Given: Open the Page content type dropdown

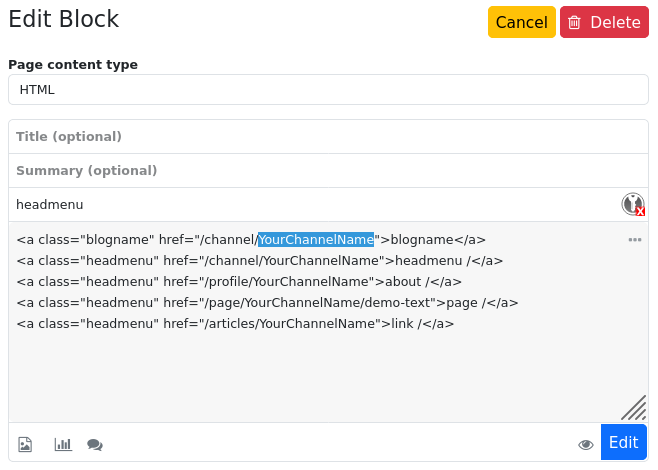Looking at the screenshot, I should point(328,89).
